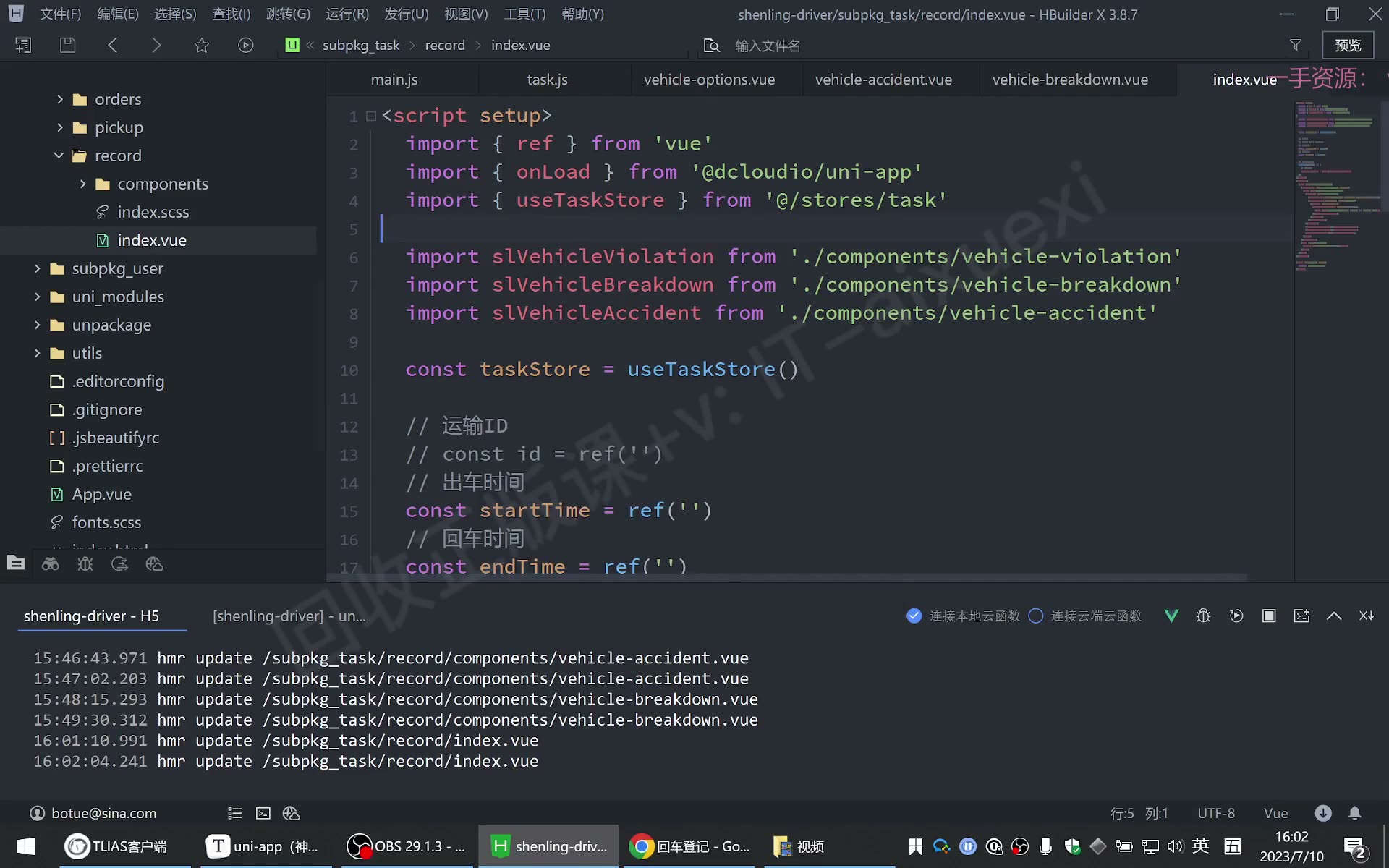Expand the subpkg_user folder
Image resolution: width=1389 pixels, height=868 pixels.
tap(37, 268)
